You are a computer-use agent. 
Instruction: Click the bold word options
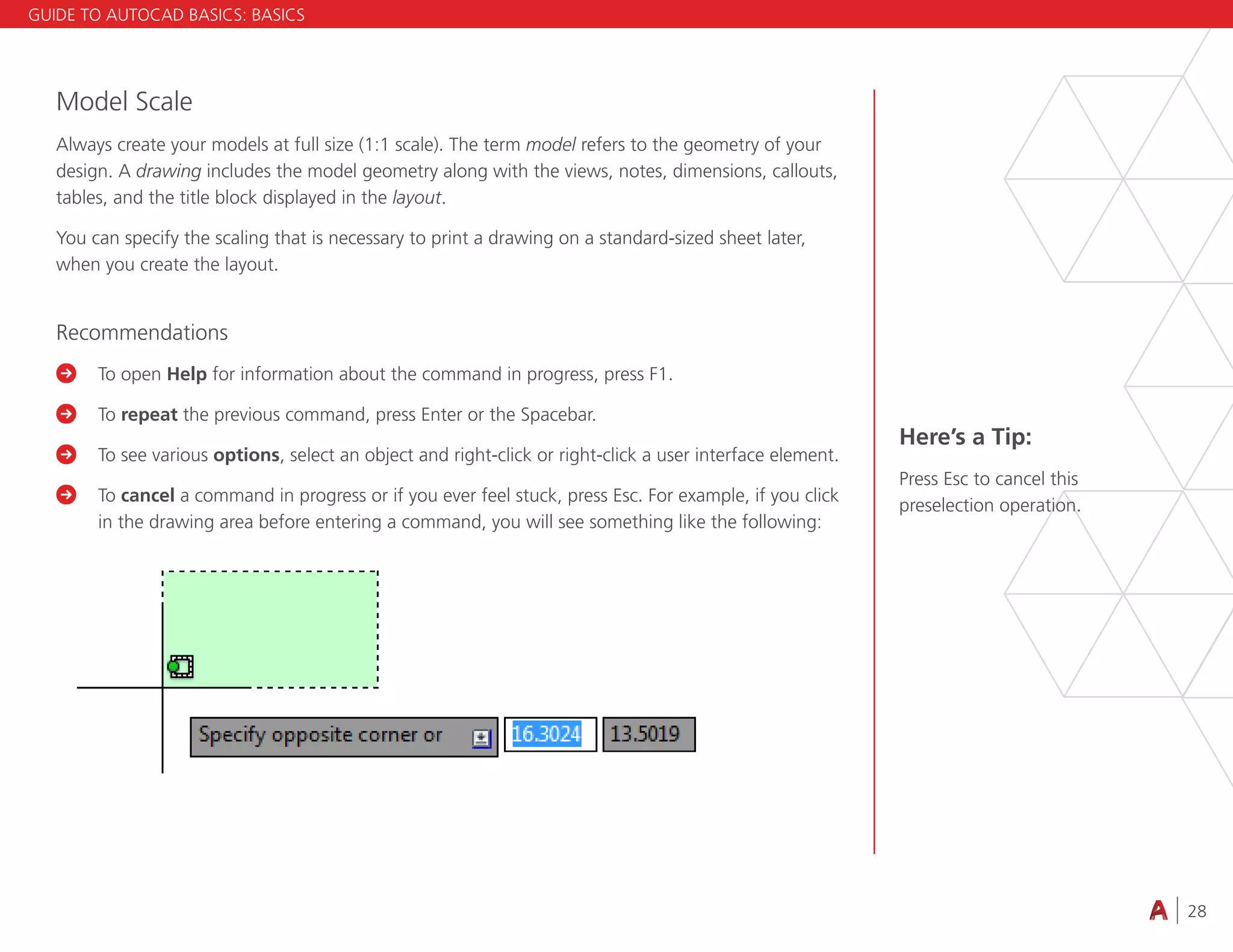(x=246, y=455)
